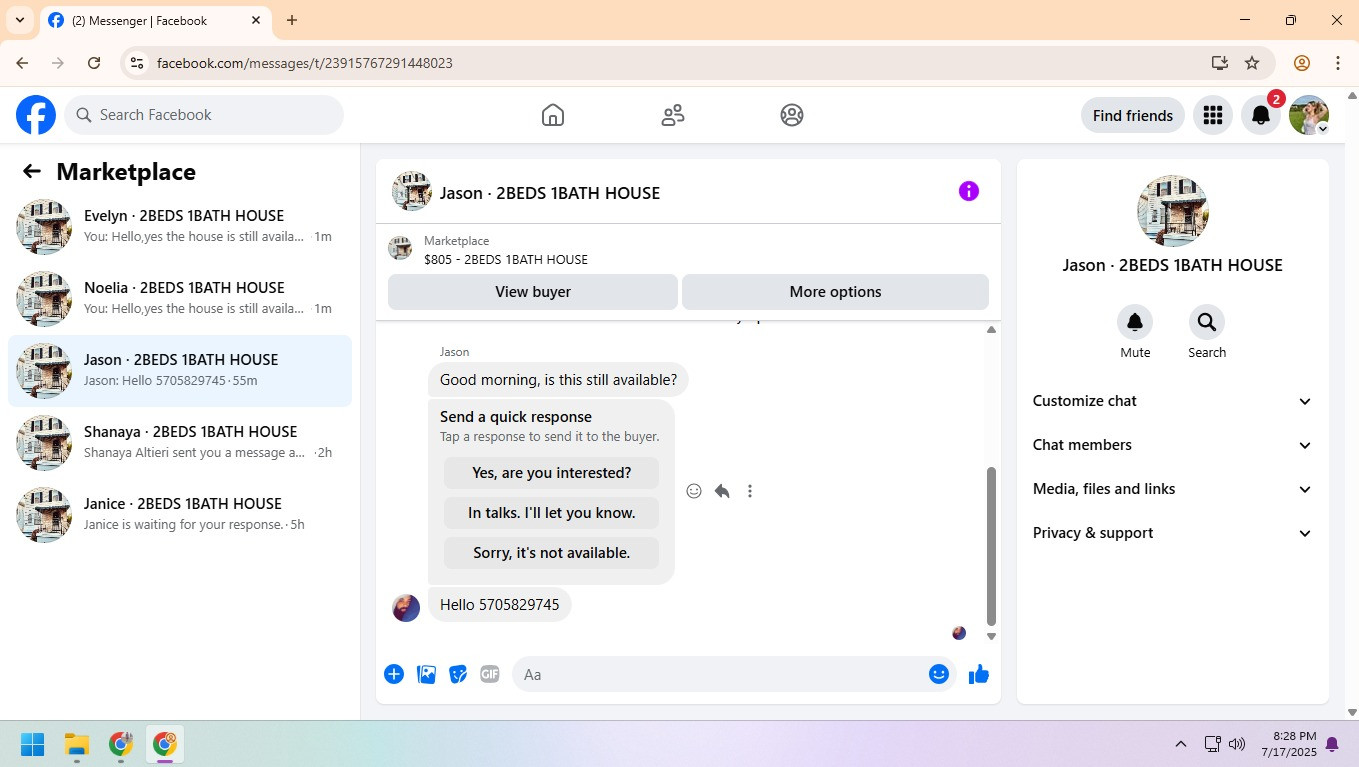Open the Facebook Home icon
Image resolution: width=1359 pixels, height=767 pixels.
tap(553, 115)
